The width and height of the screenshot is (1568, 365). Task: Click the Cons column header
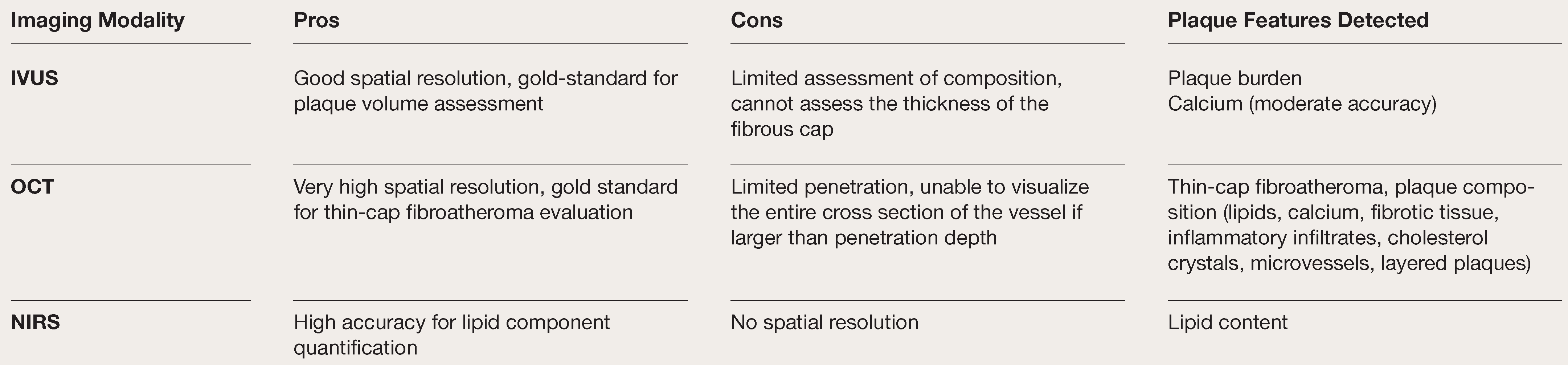point(756,21)
